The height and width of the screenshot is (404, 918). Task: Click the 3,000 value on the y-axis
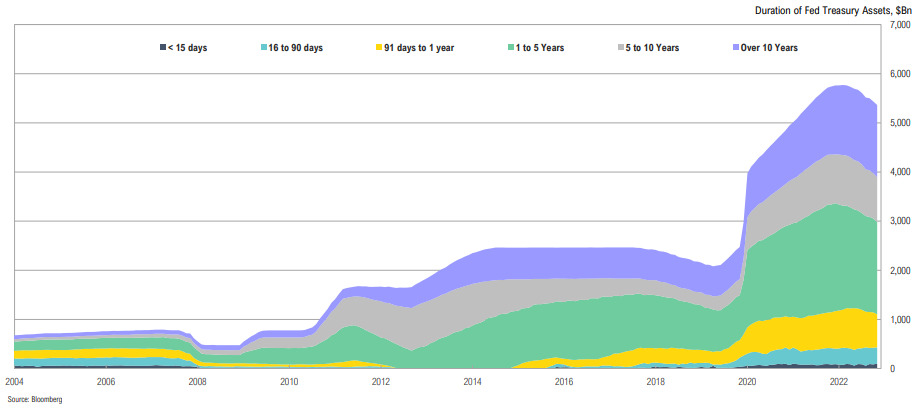click(x=899, y=221)
